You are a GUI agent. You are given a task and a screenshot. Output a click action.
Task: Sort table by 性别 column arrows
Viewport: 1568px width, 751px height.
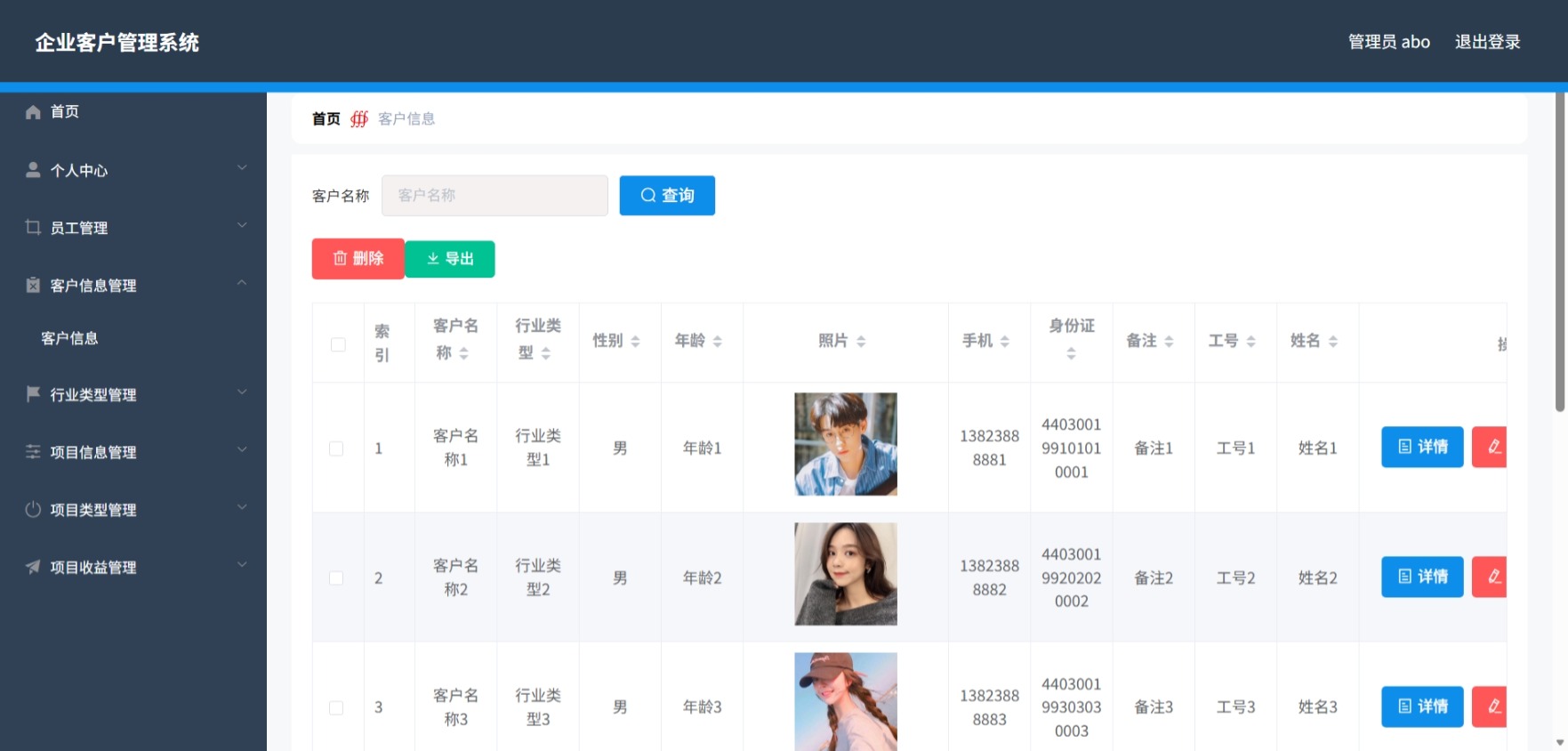coord(635,341)
